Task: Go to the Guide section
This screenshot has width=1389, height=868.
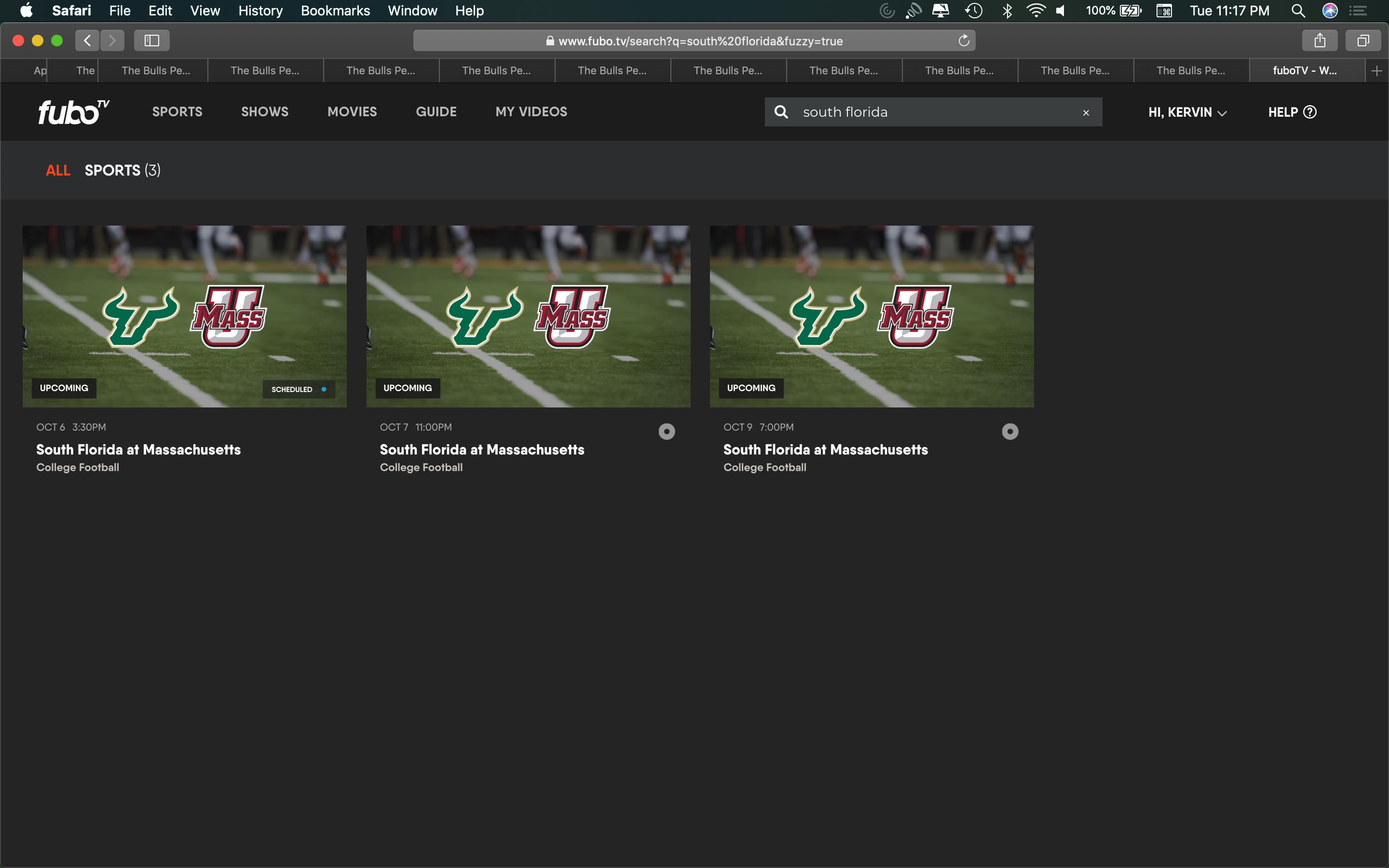Action: pos(436,112)
